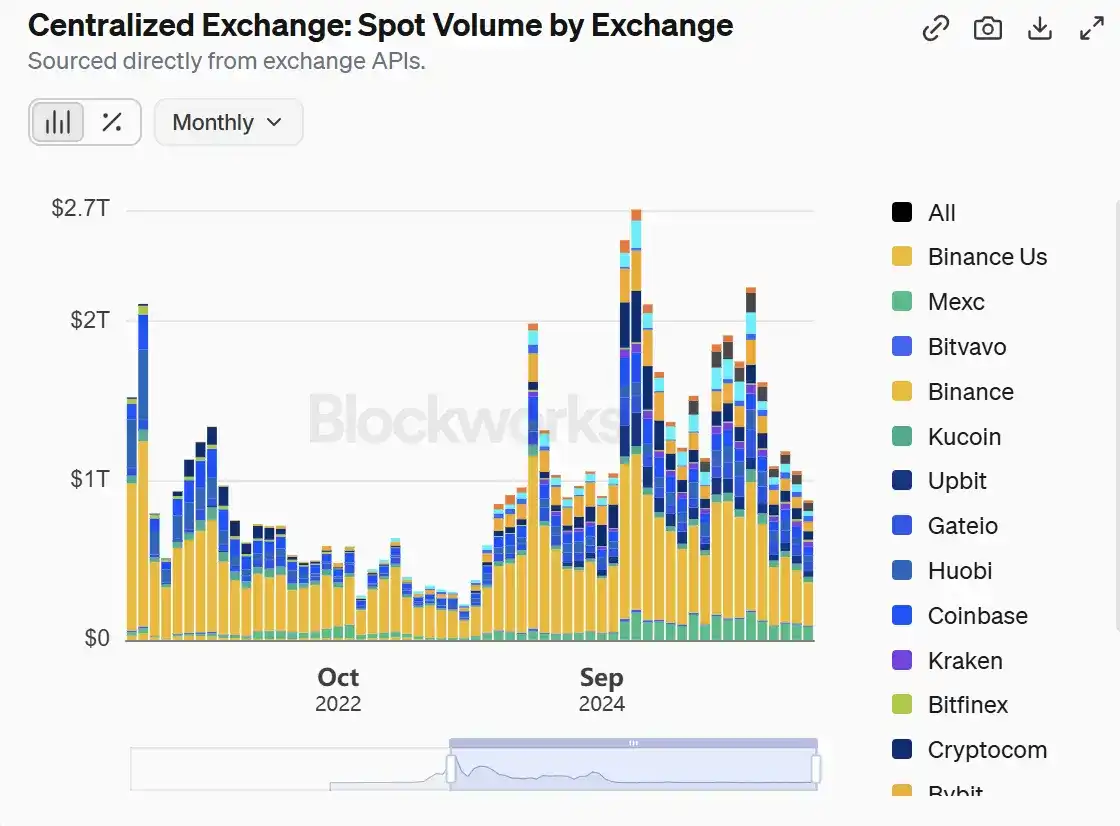
Task: Take chart screenshot with camera icon
Action: (x=988, y=29)
